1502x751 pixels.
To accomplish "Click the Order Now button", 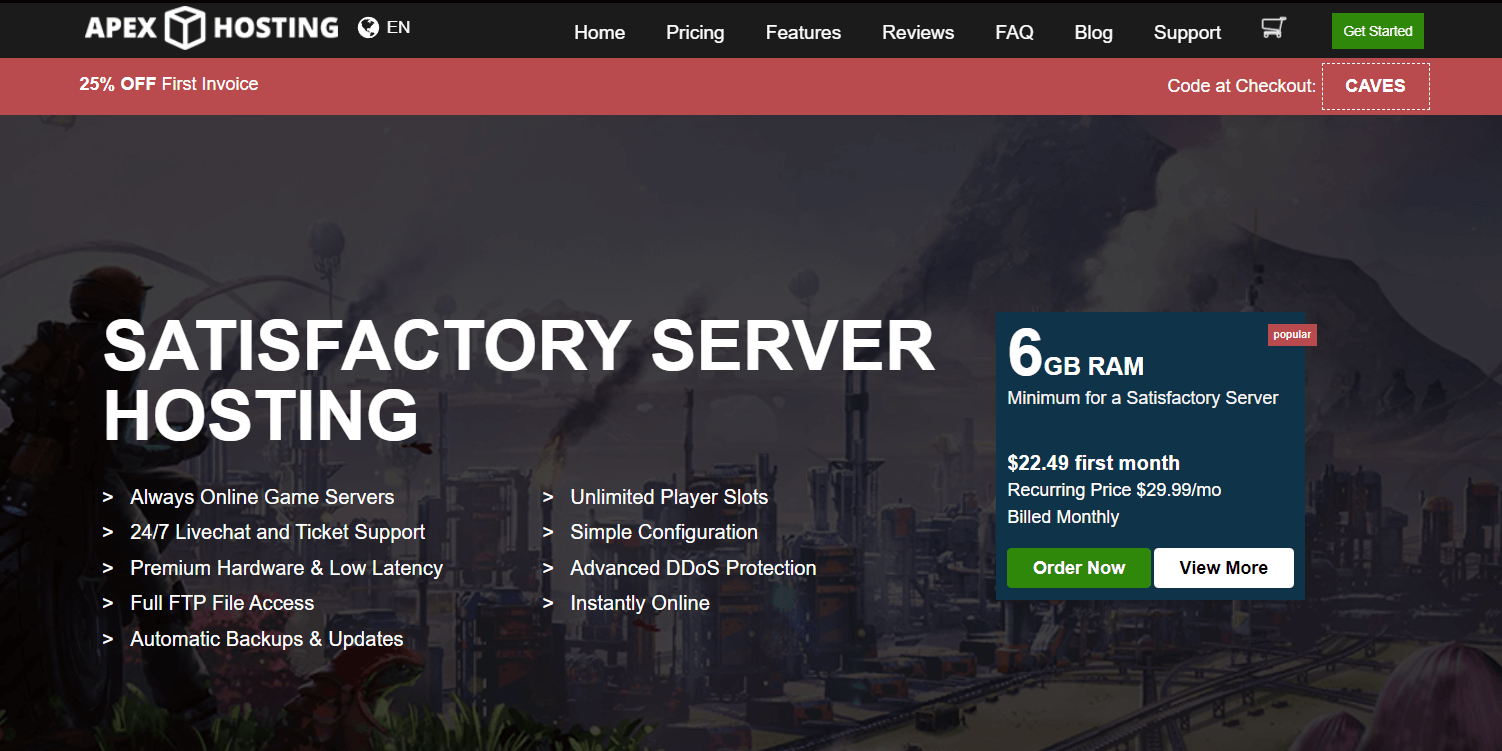I will 1079,568.
